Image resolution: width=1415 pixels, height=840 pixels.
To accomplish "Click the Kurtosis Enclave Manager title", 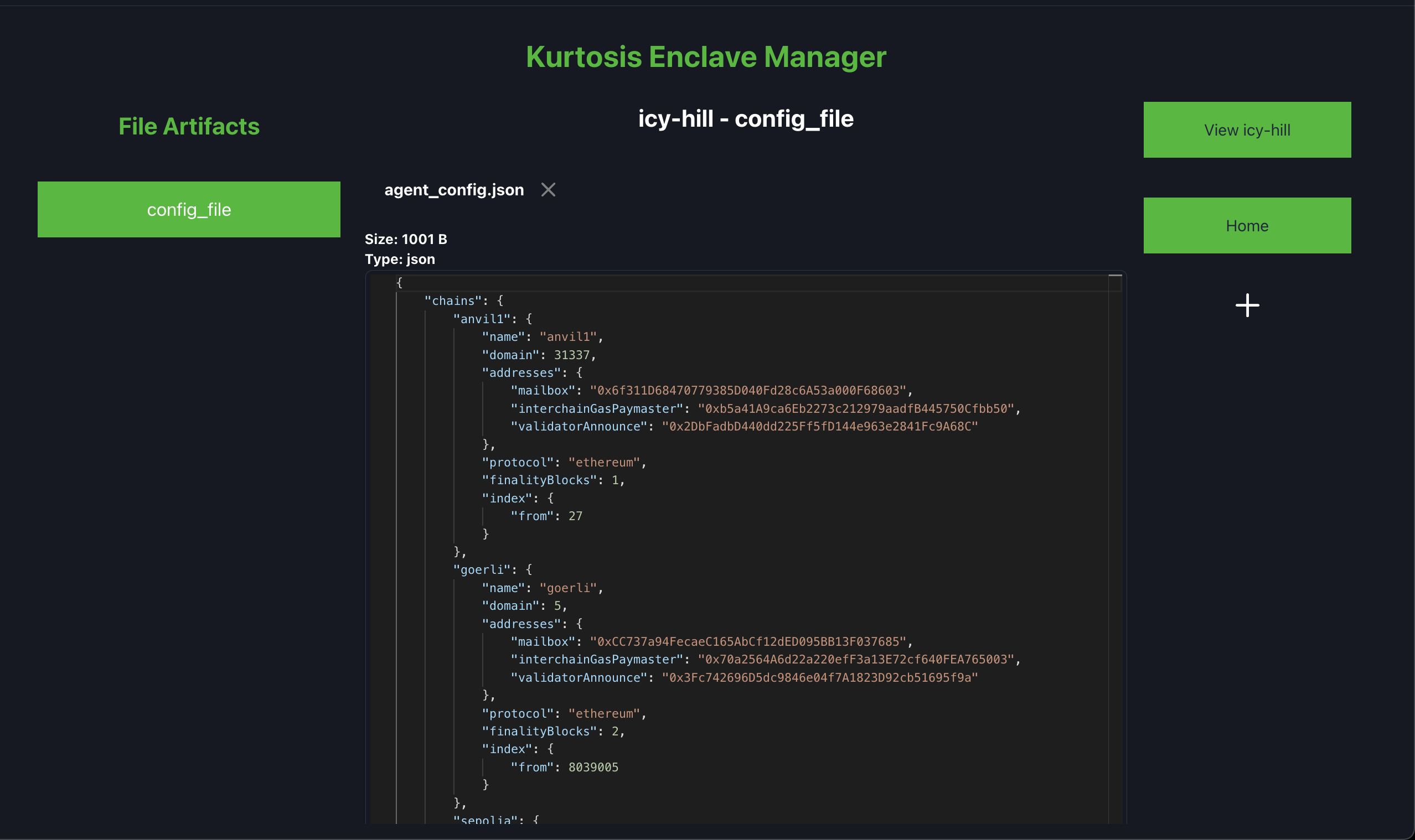I will [705, 57].
